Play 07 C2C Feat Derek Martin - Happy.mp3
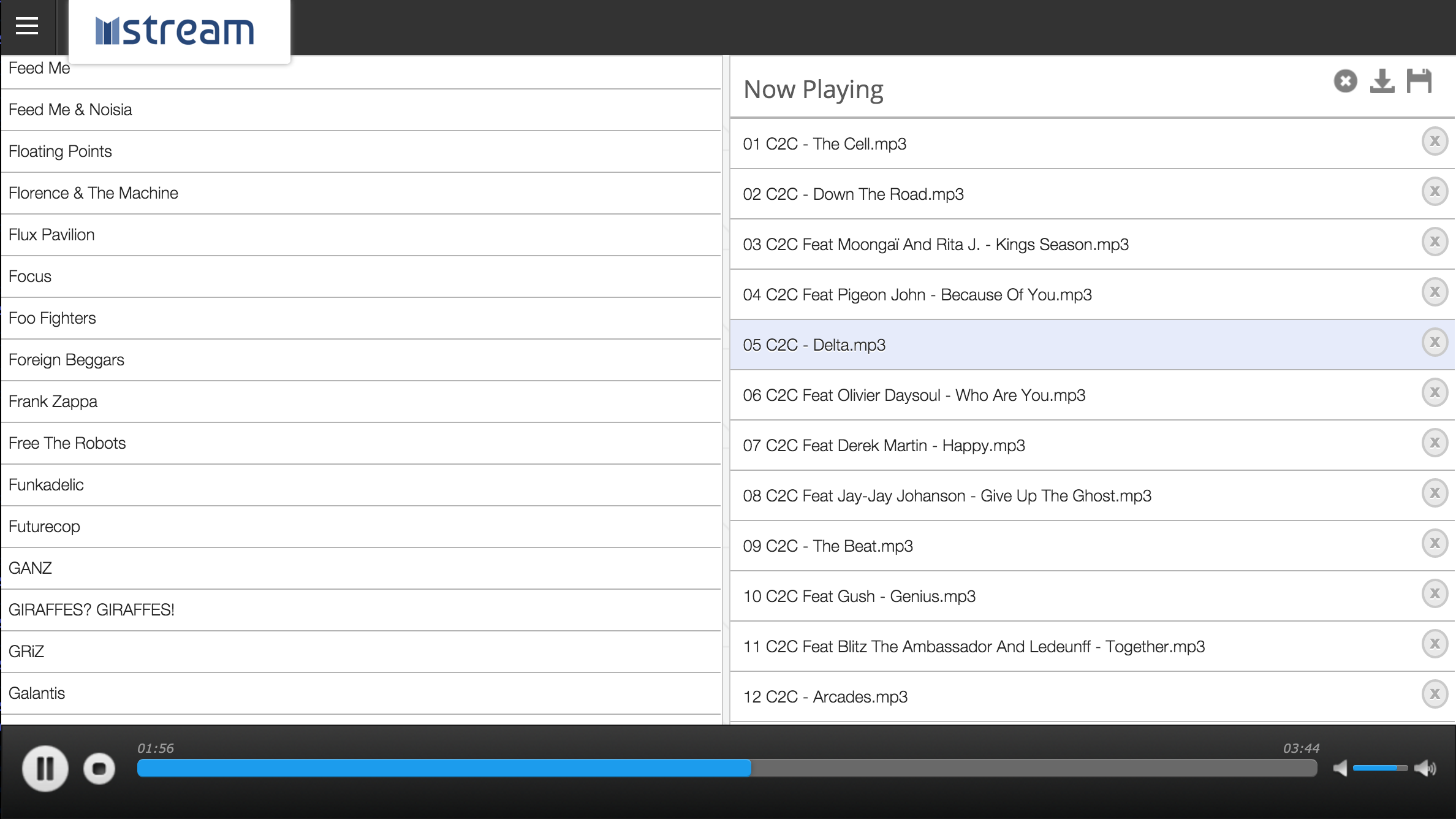The image size is (1456, 819). click(884, 446)
